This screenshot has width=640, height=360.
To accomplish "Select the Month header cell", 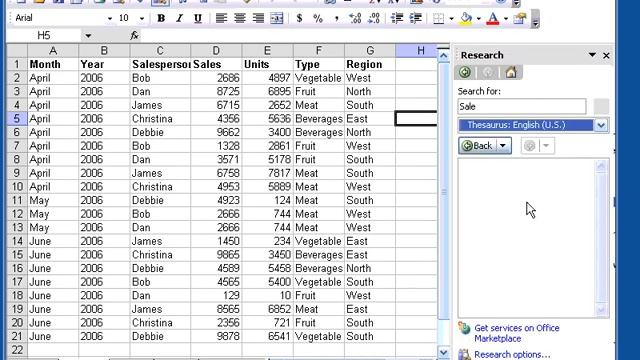I will pyautogui.click(x=53, y=64).
